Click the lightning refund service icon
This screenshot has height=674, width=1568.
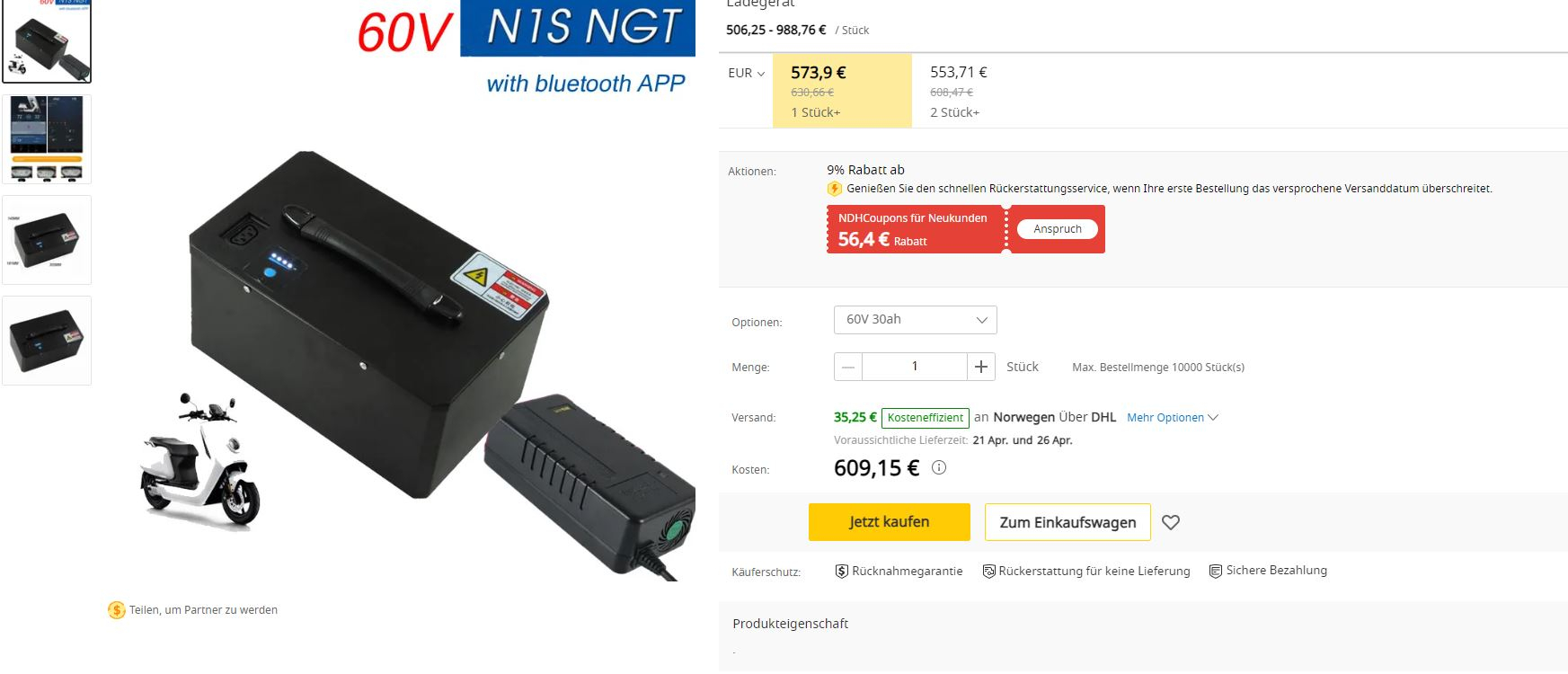click(835, 189)
